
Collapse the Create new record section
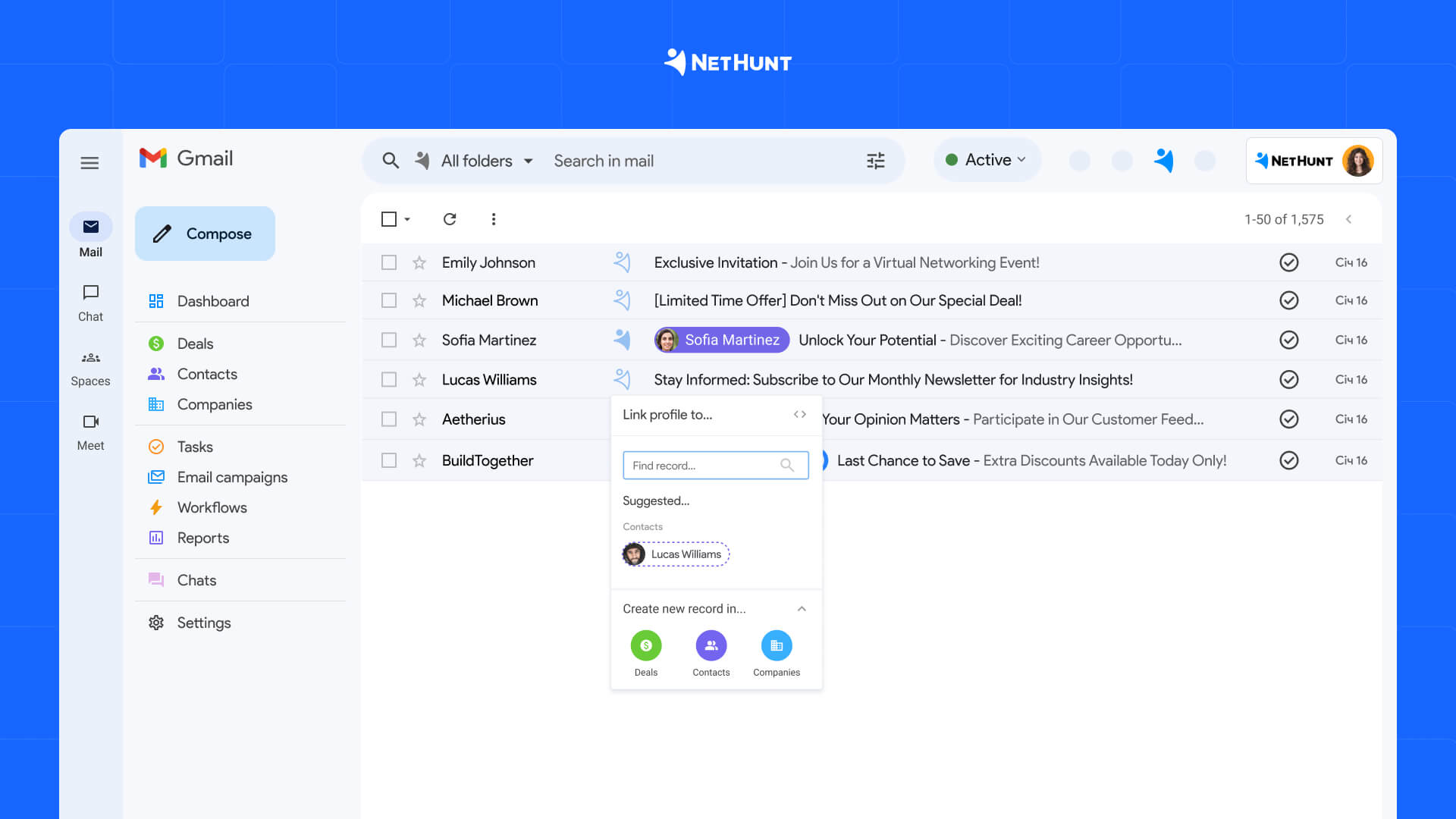point(802,609)
